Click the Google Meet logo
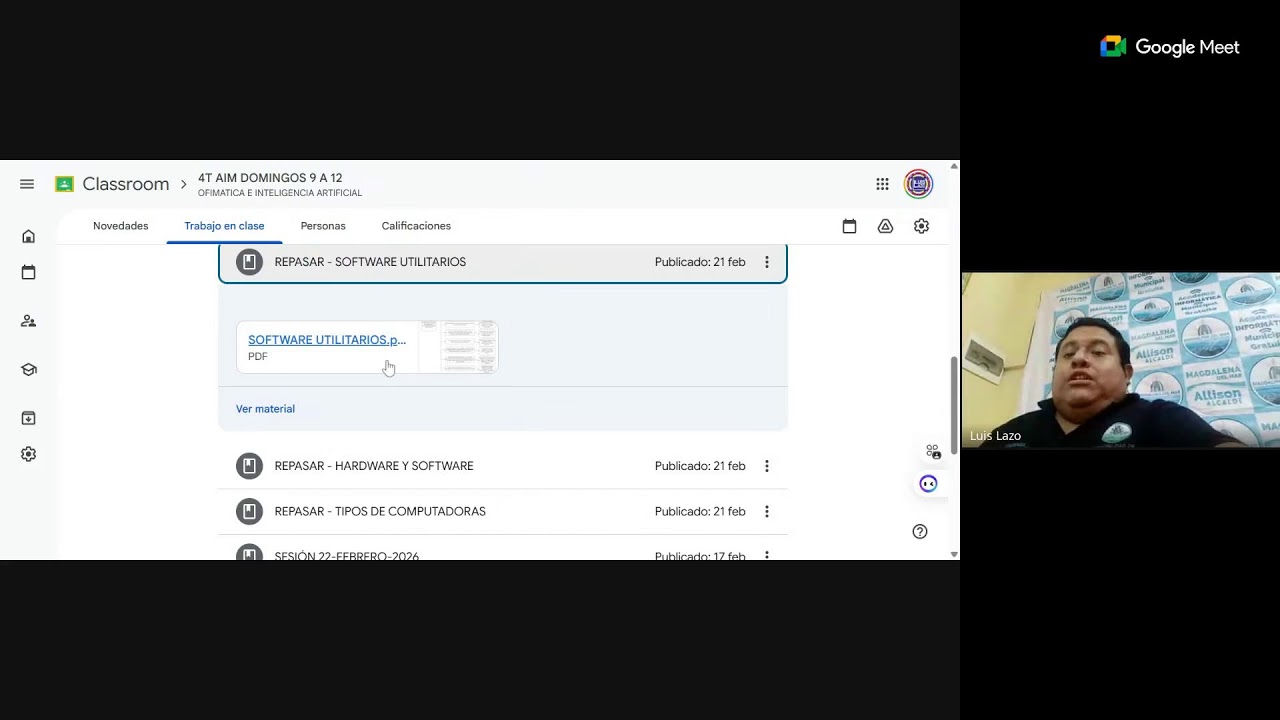The image size is (1280, 720). click(1170, 47)
